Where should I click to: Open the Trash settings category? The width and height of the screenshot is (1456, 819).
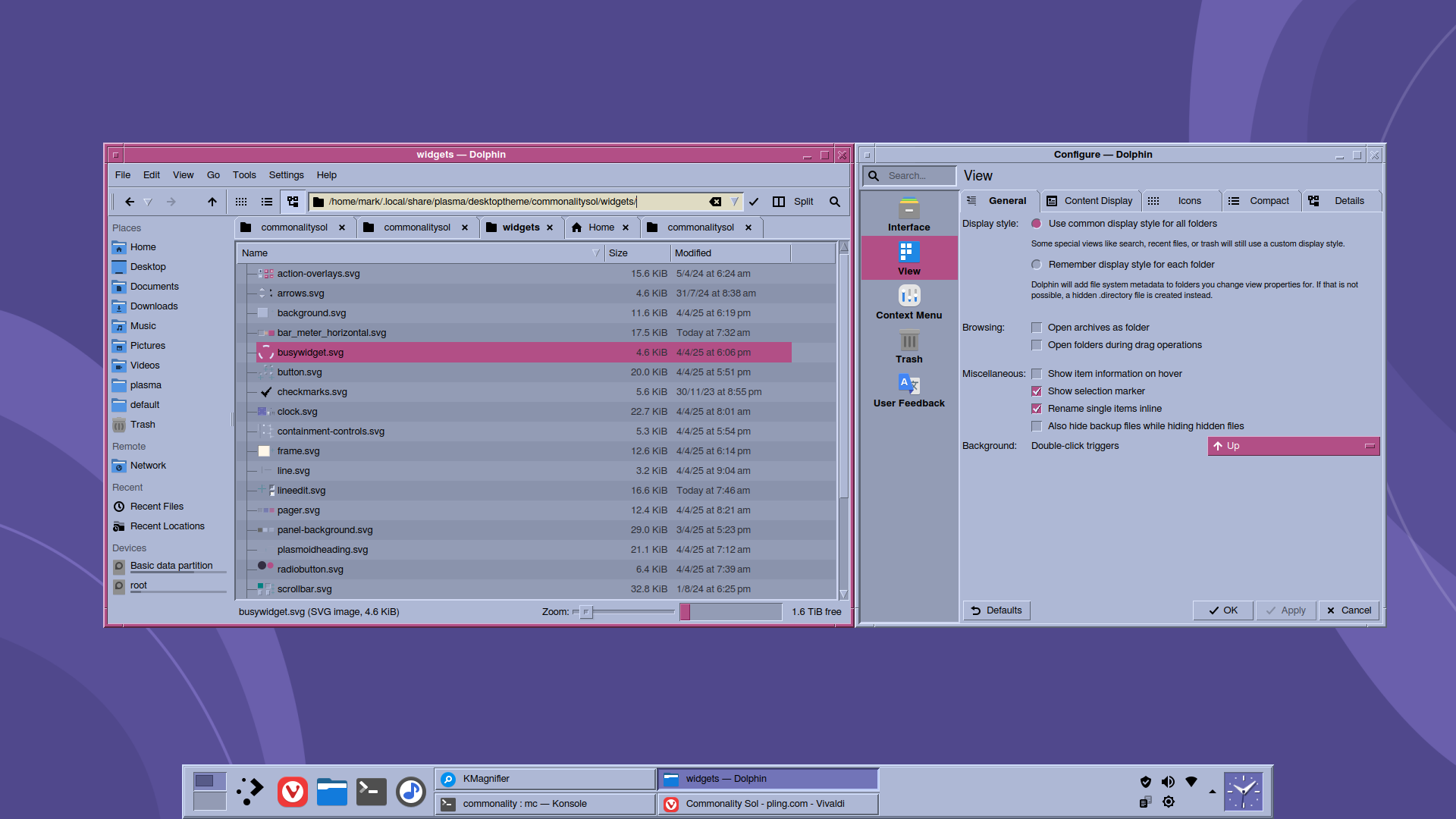pos(909,347)
